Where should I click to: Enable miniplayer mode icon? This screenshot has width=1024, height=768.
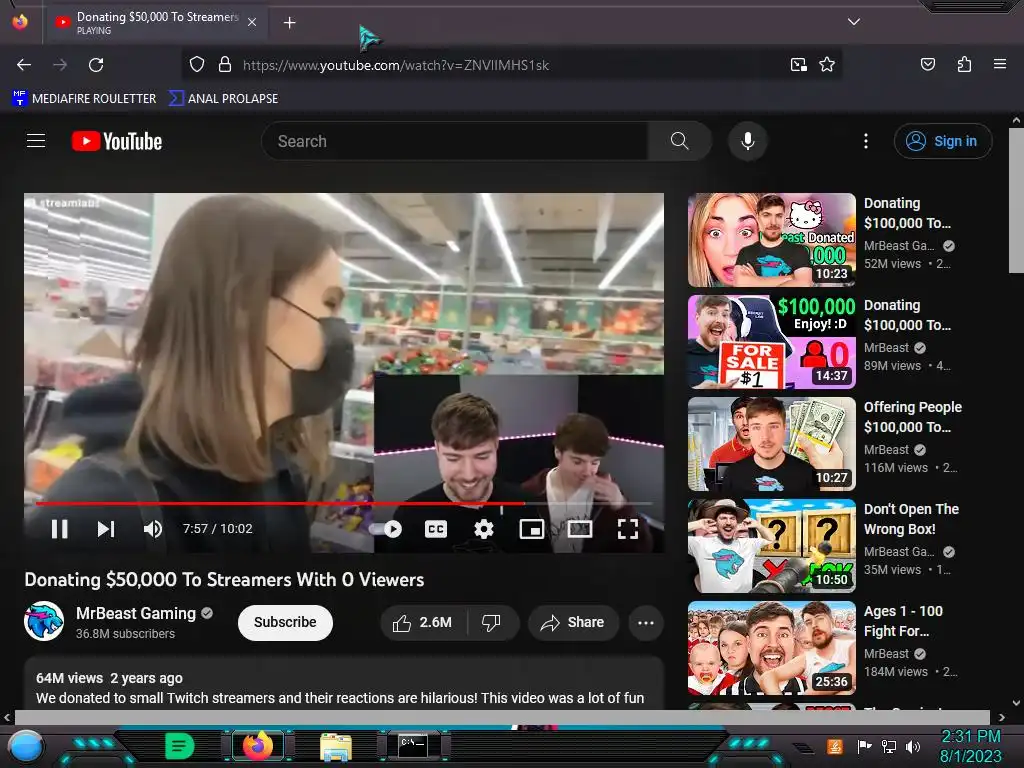pyautogui.click(x=532, y=529)
